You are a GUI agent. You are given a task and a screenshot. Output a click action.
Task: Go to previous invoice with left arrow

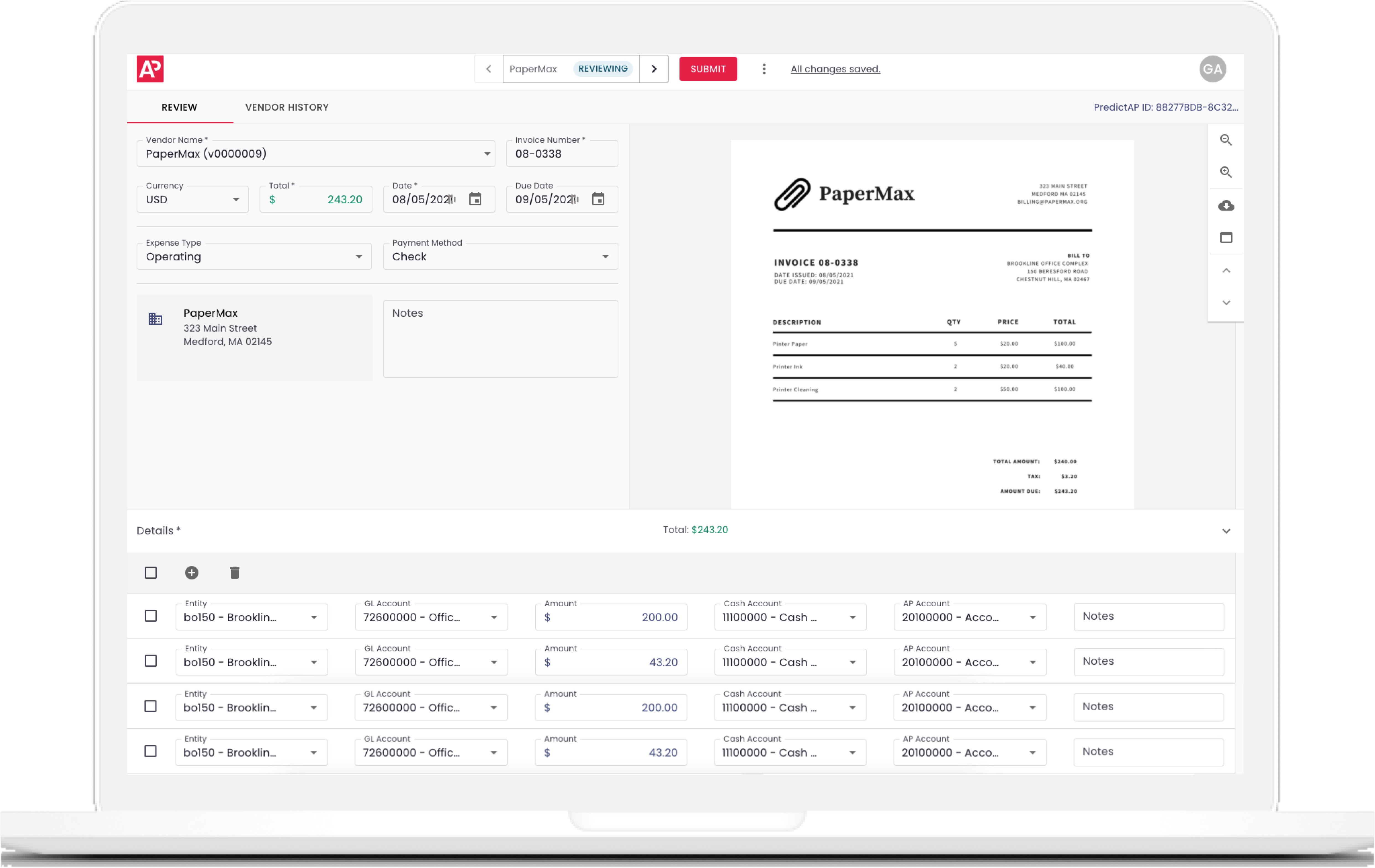489,69
